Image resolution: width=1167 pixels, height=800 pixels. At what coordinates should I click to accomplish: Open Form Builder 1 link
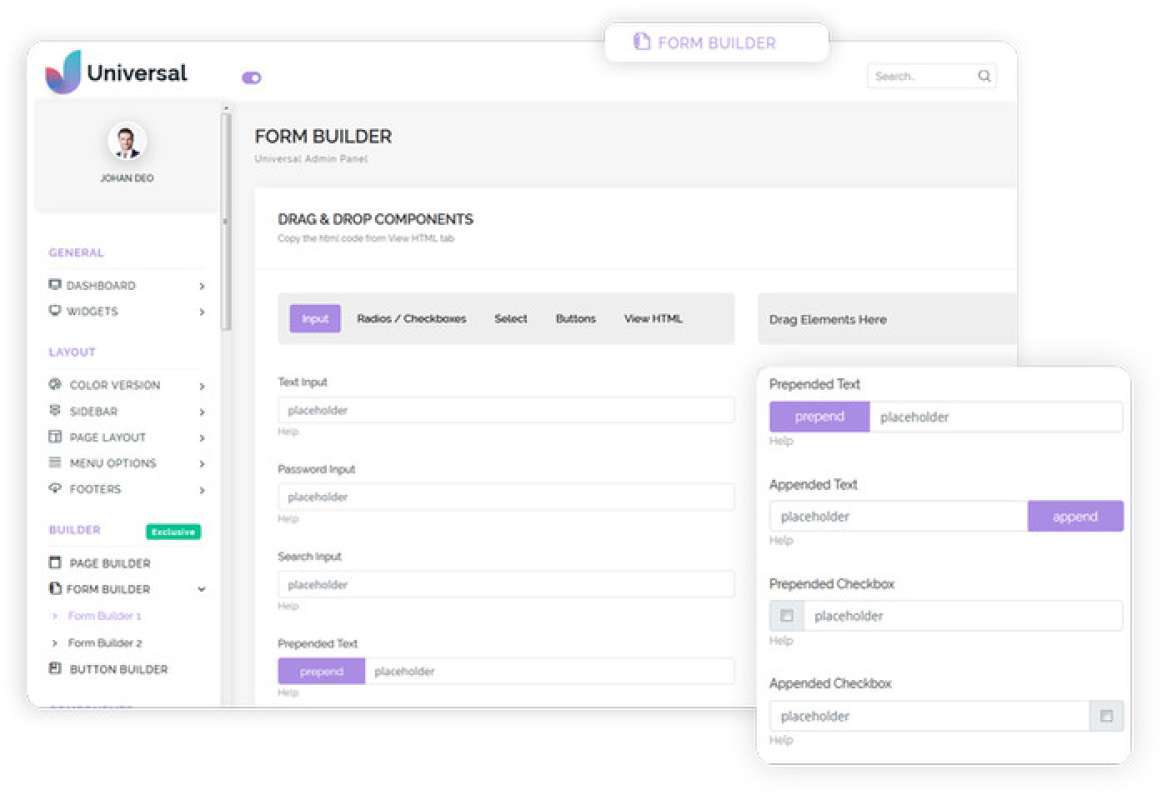click(104, 616)
